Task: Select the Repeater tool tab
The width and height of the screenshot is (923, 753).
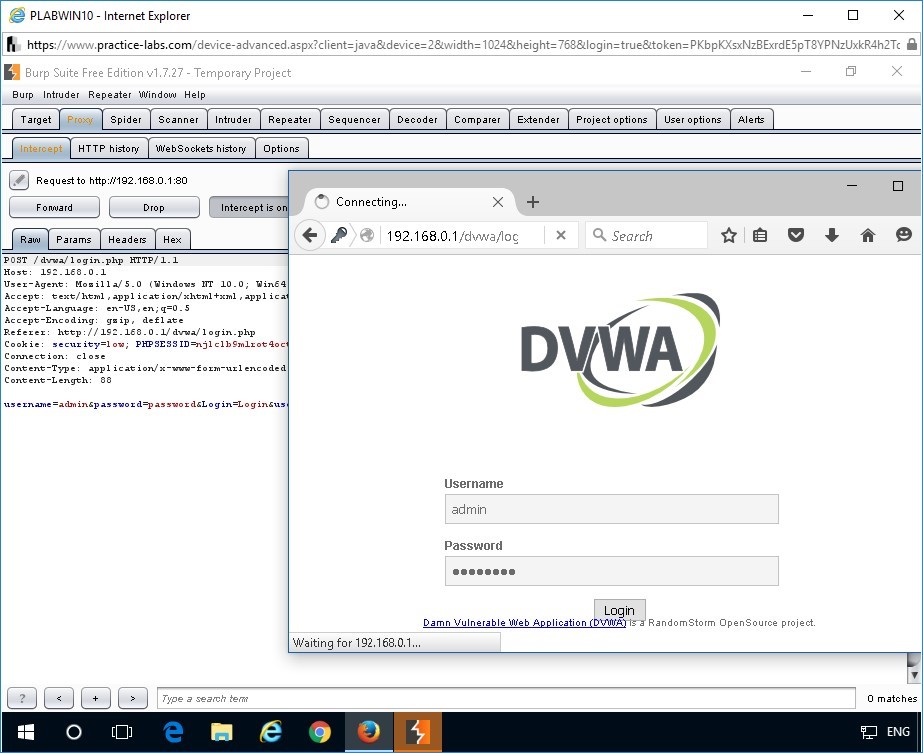Action: point(290,120)
